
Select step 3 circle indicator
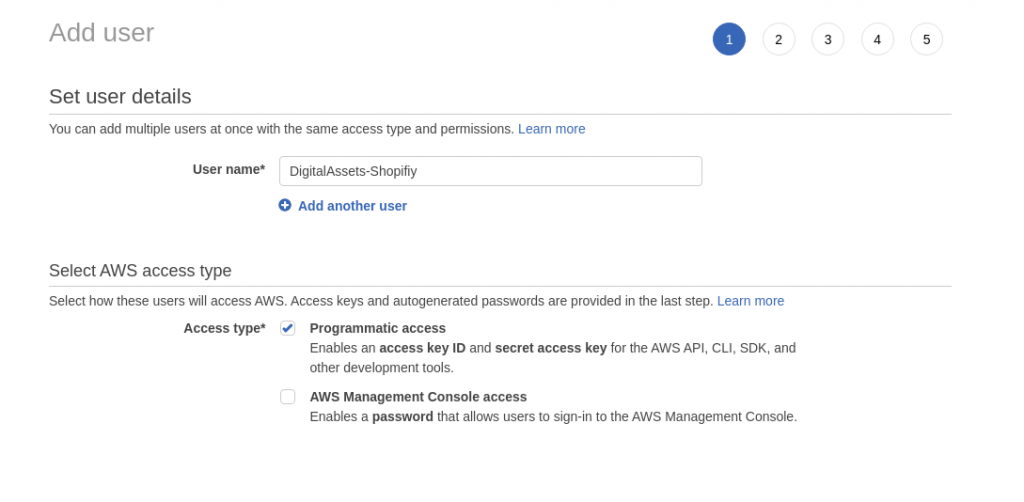pyautogui.click(x=827, y=39)
